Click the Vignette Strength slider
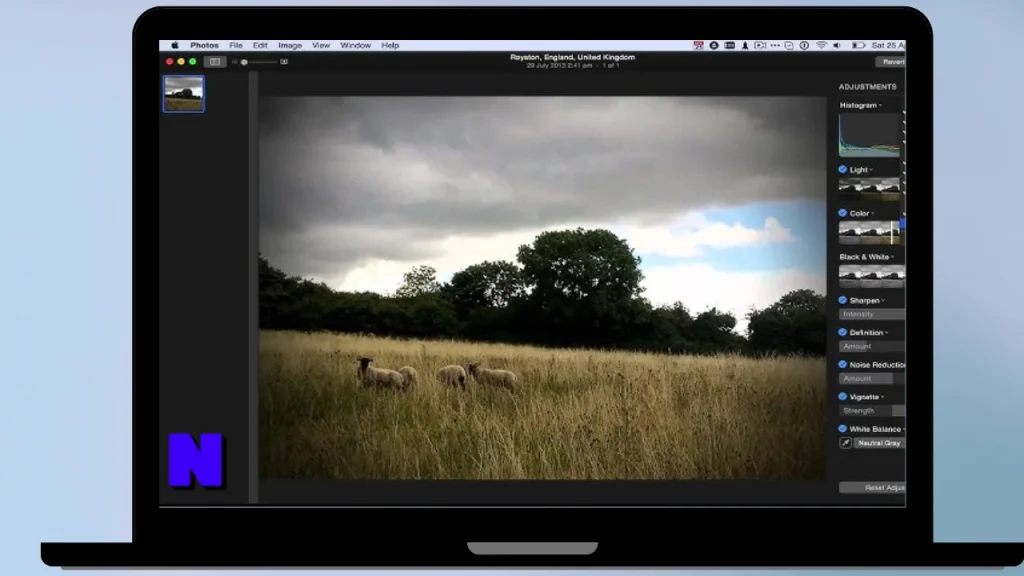Image resolution: width=1024 pixels, height=576 pixels. tap(872, 411)
